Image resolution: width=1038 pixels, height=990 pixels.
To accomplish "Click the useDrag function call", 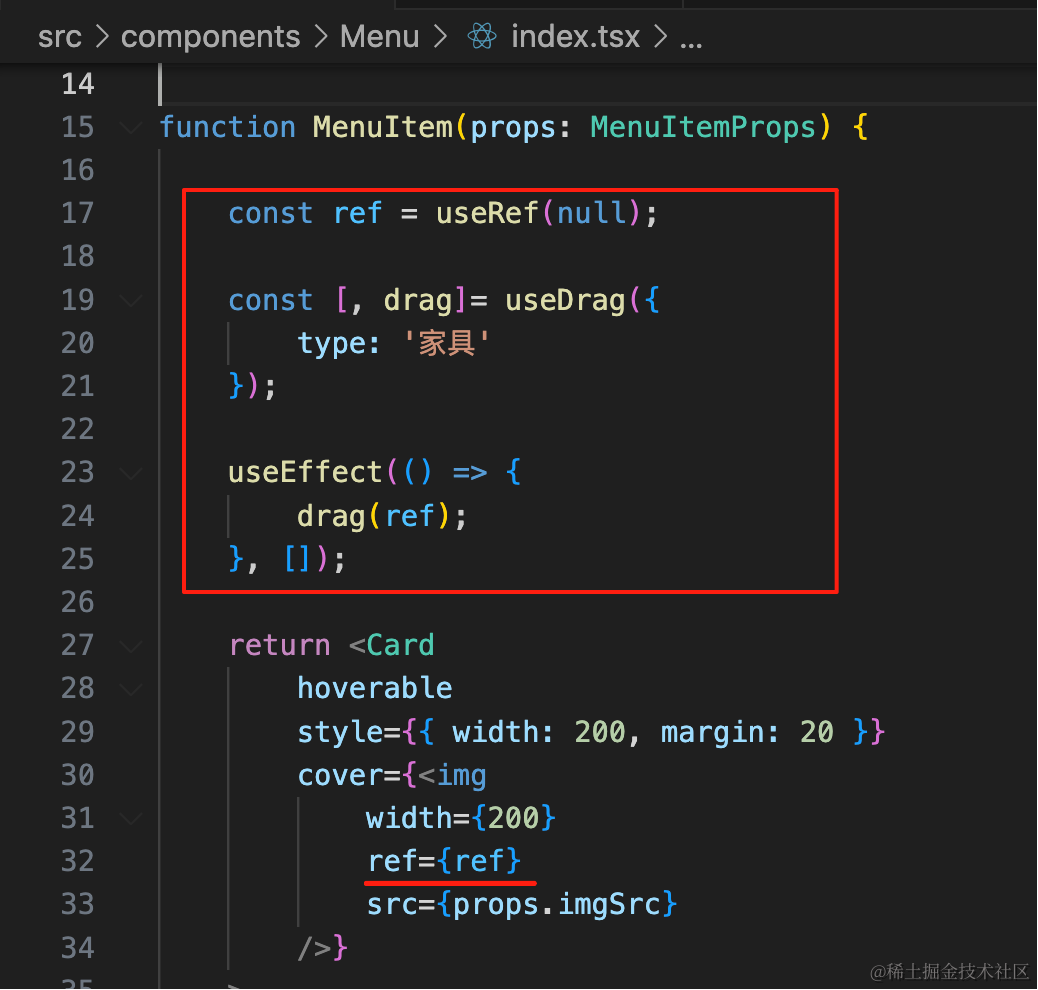I will (565, 301).
